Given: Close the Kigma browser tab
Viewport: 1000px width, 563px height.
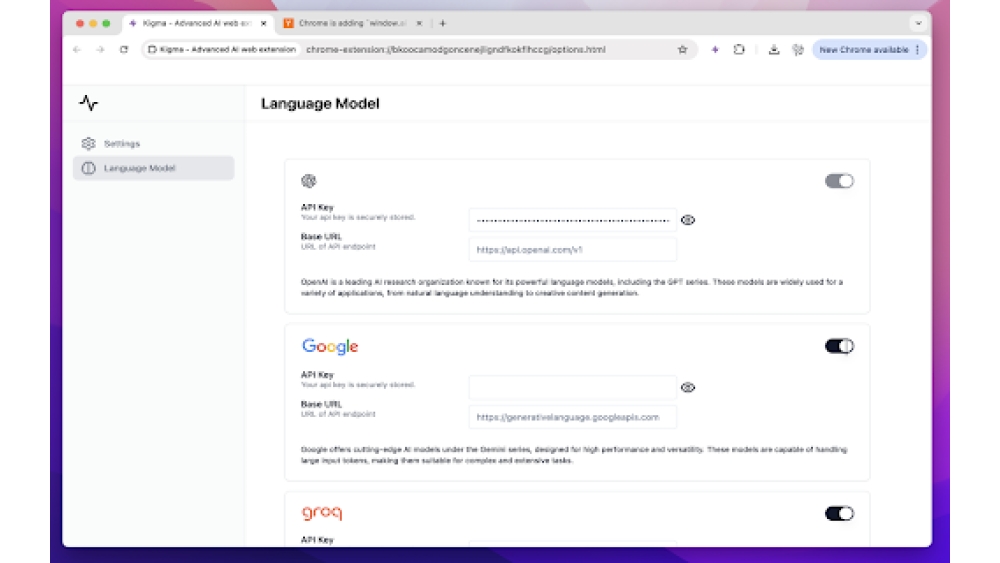Looking at the screenshot, I should point(263,24).
